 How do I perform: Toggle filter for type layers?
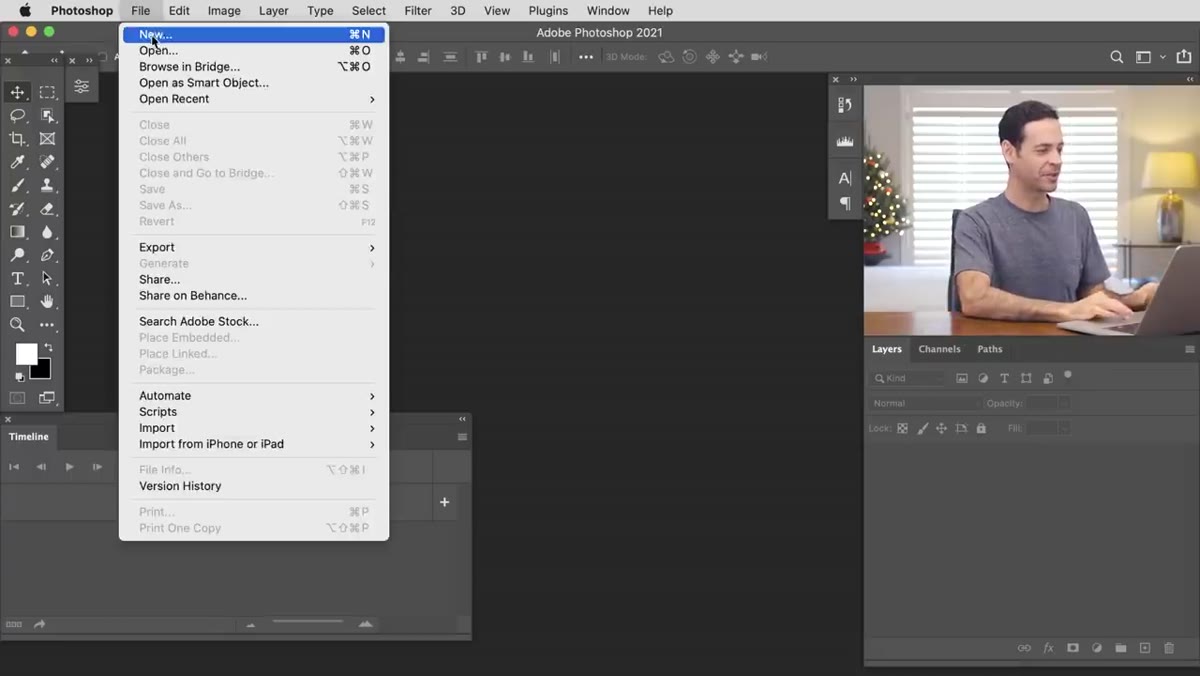tap(1005, 379)
